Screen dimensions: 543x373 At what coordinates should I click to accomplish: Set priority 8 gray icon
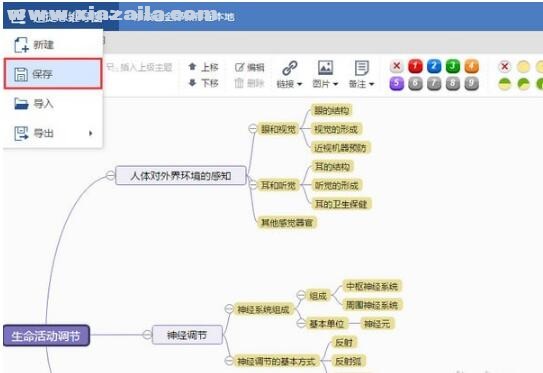453,83
